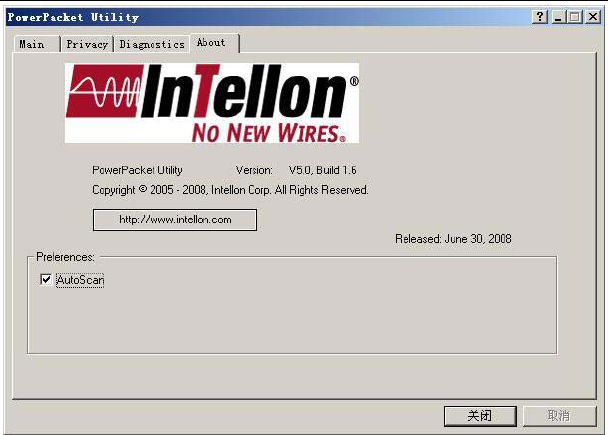Click the greyed-out 取消 (cancel) button
This screenshot has height=435, width=608.
point(559,416)
